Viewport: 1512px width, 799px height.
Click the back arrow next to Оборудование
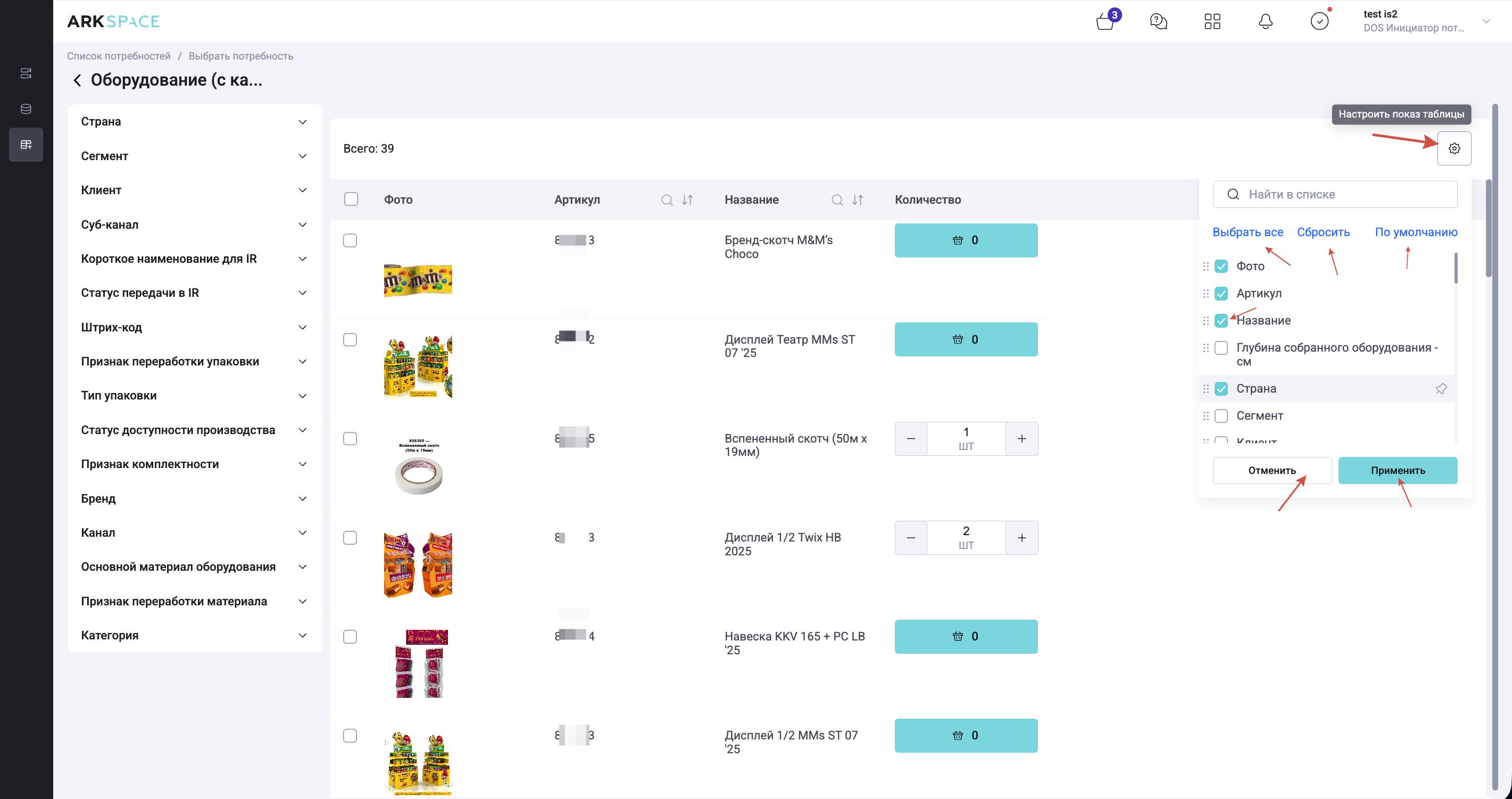77,80
